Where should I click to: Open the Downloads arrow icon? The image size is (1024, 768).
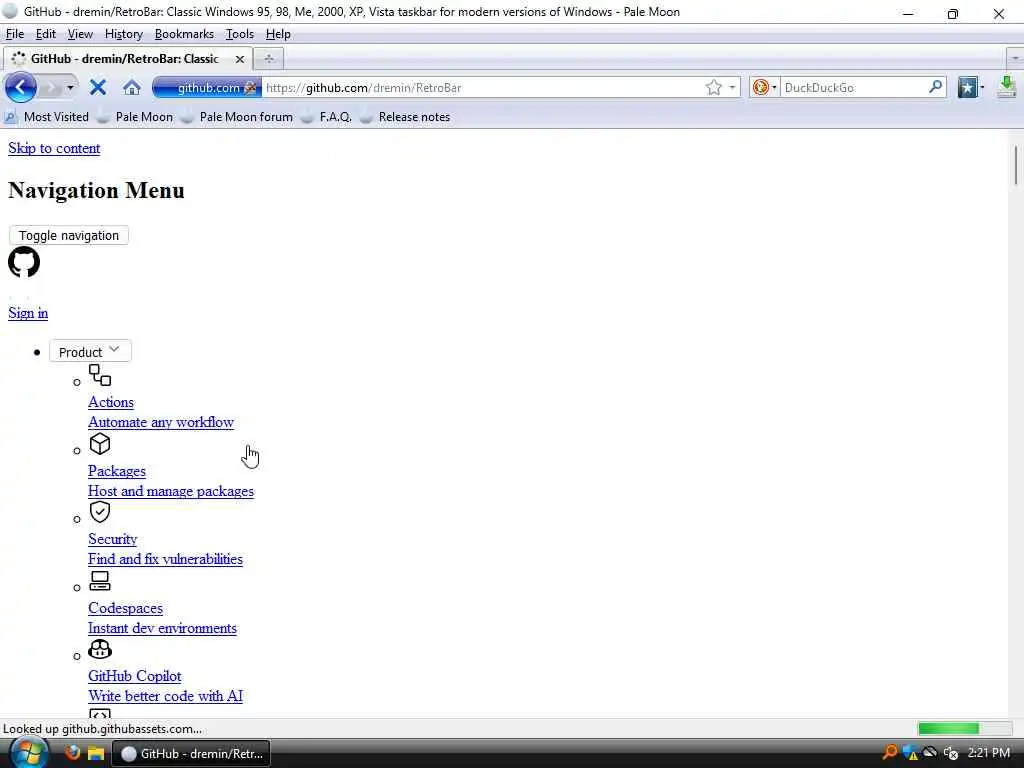pyautogui.click(x=1006, y=87)
